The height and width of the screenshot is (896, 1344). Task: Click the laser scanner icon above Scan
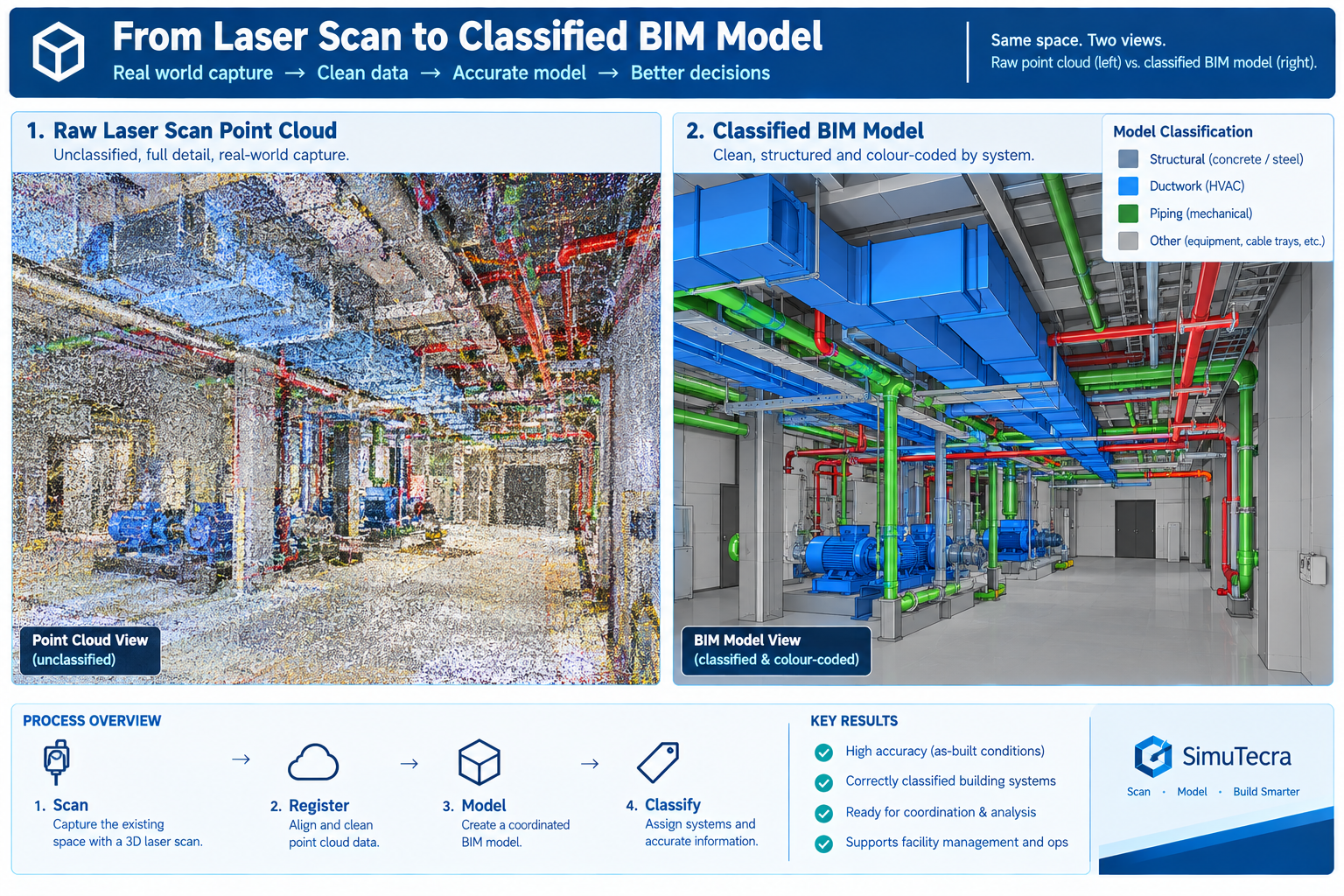[57, 762]
